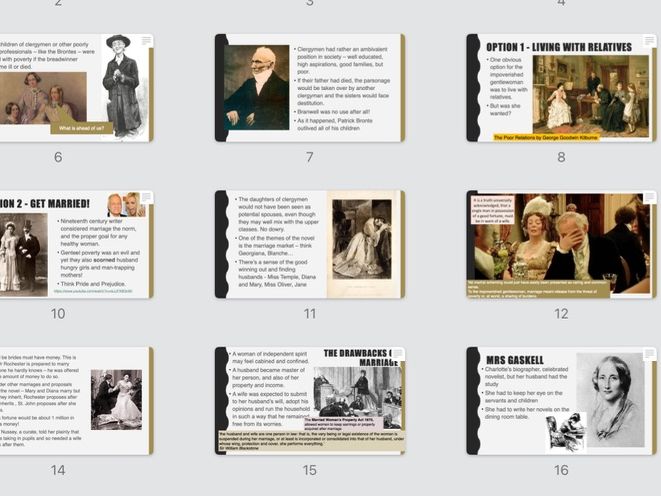Image resolution: width=661 pixels, height=496 pixels.
Task: Click presenter notes icon on slide 10
Action: [x=146, y=197]
